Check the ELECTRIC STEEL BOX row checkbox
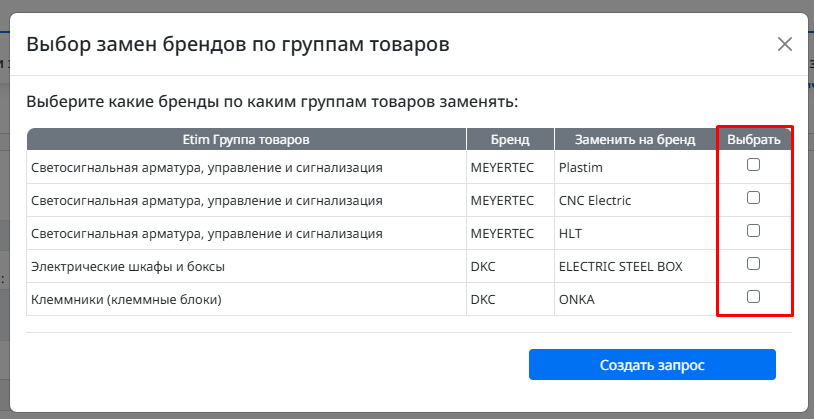This screenshot has height=419, width=814. point(753,264)
